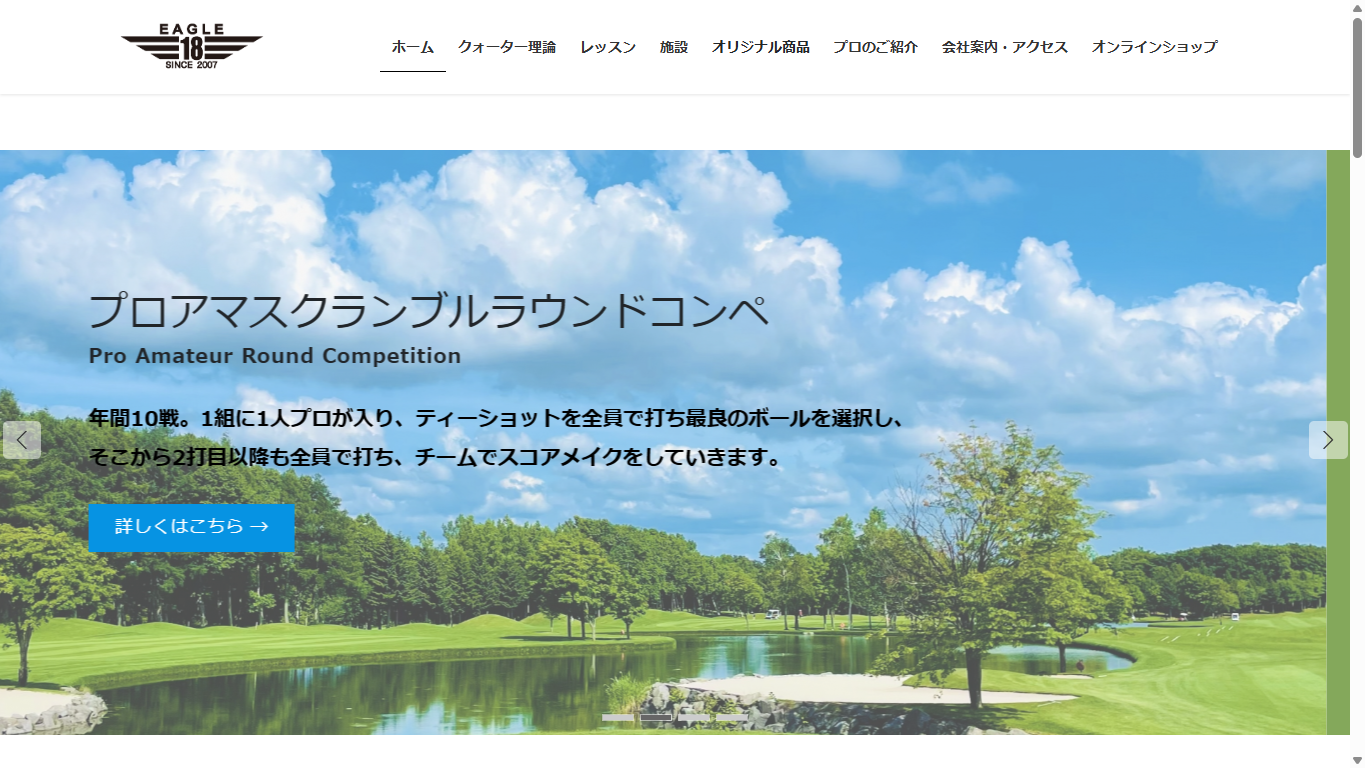Open the ホーム menu item
This screenshot has height=768, width=1365.
(413, 47)
